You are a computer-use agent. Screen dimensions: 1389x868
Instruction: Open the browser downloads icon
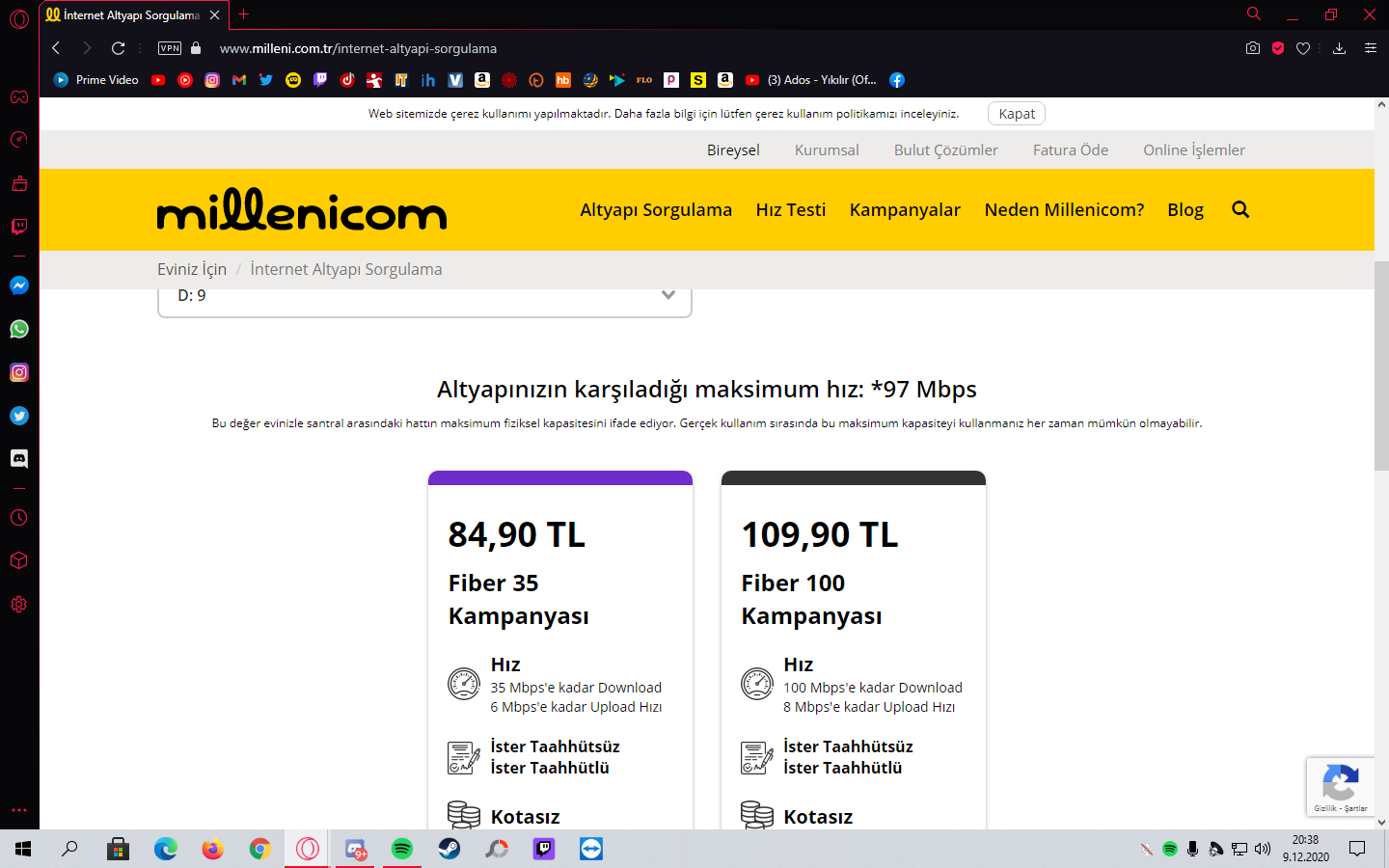click(1339, 48)
